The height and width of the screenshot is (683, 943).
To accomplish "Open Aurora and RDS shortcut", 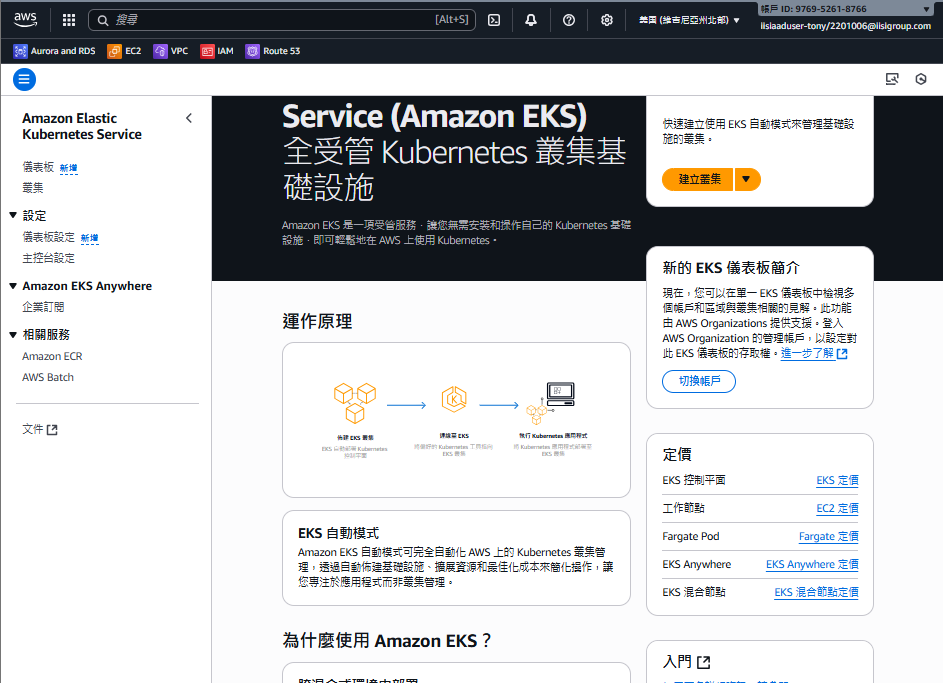I will point(54,51).
